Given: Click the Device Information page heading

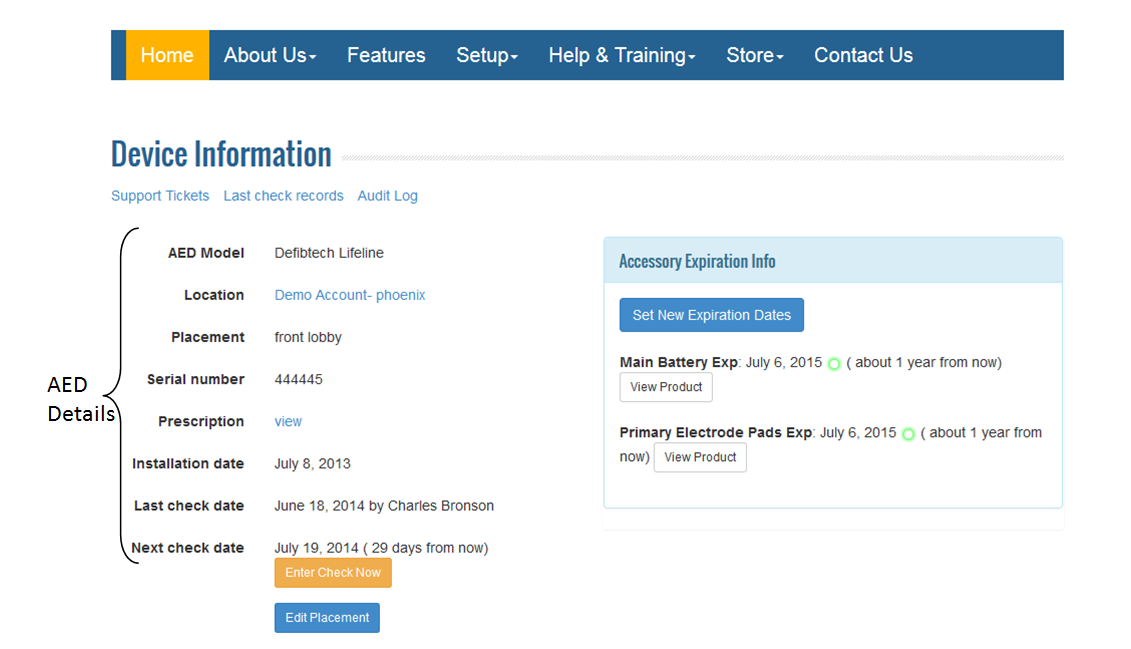Looking at the screenshot, I should tap(221, 153).
